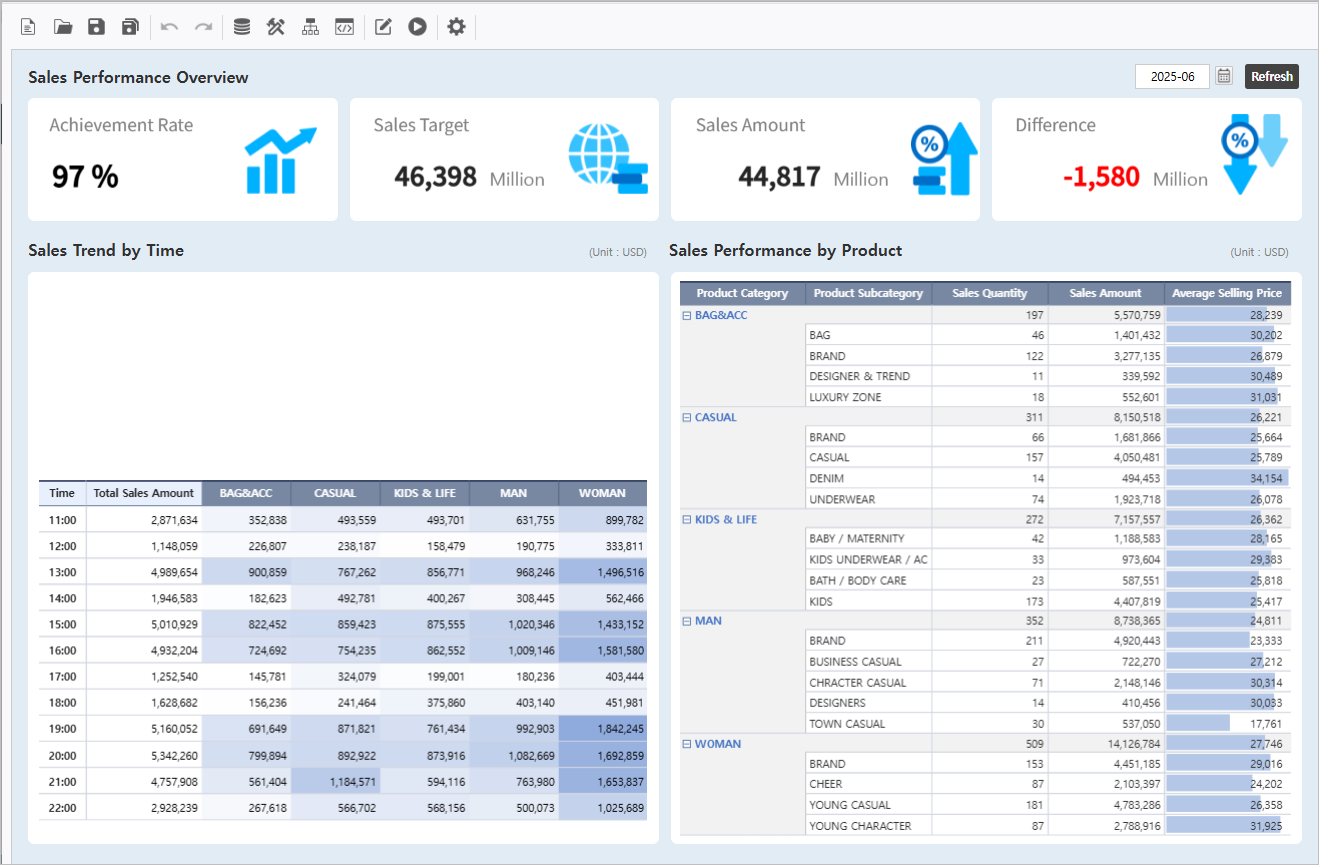This screenshot has height=865, width=1319.
Task: Open the code script window icon
Action: point(344,27)
